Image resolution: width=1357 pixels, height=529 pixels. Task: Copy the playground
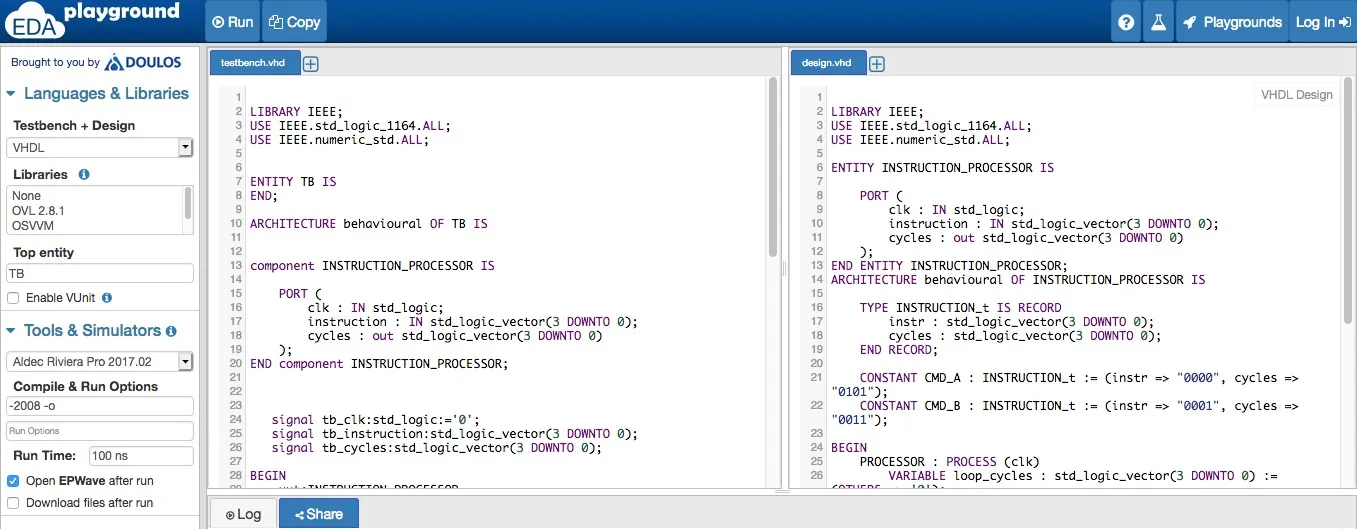(294, 22)
